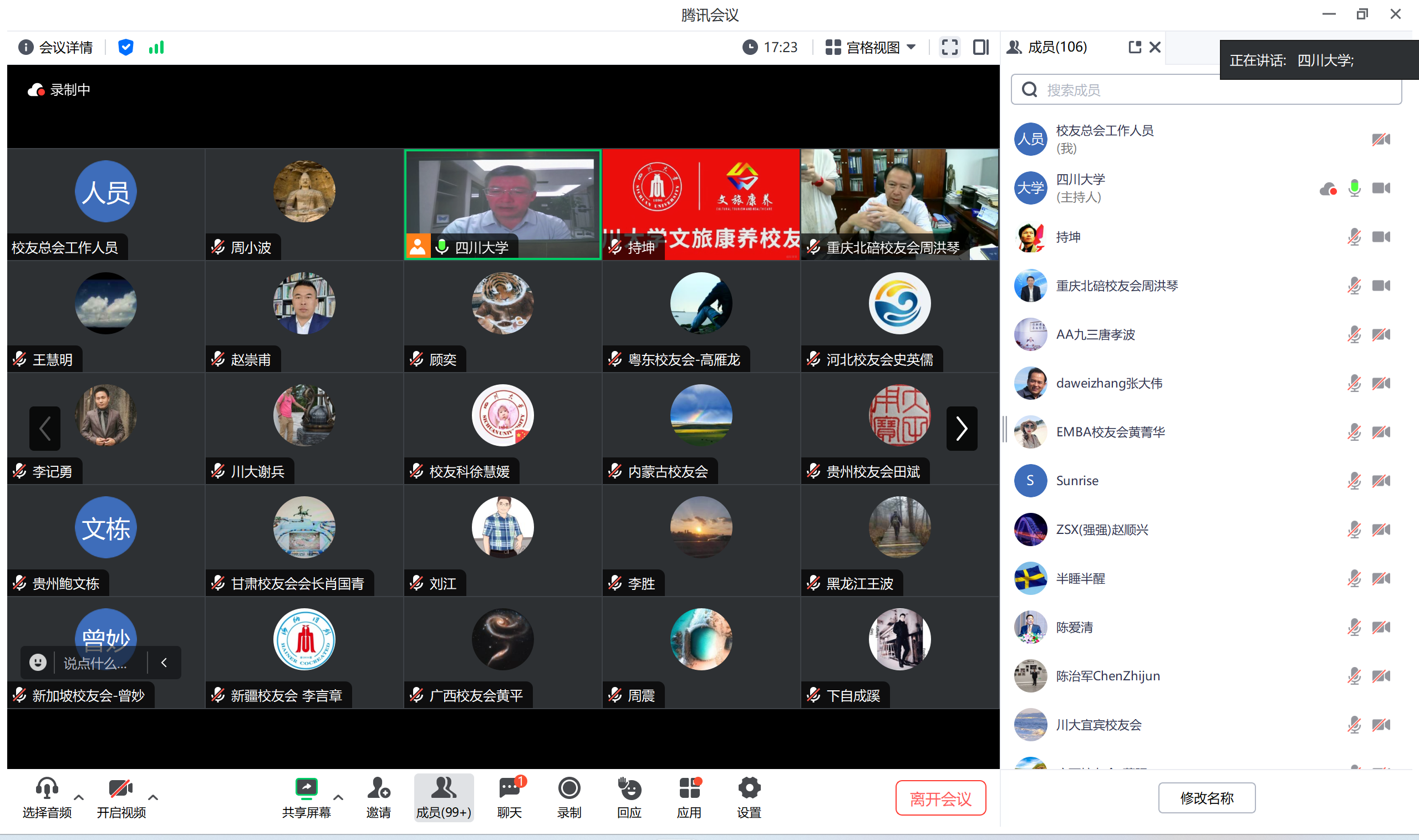This screenshot has width=1419, height=840.
Task: Click the green network signal indicator
Action: (x=156, y=48)
